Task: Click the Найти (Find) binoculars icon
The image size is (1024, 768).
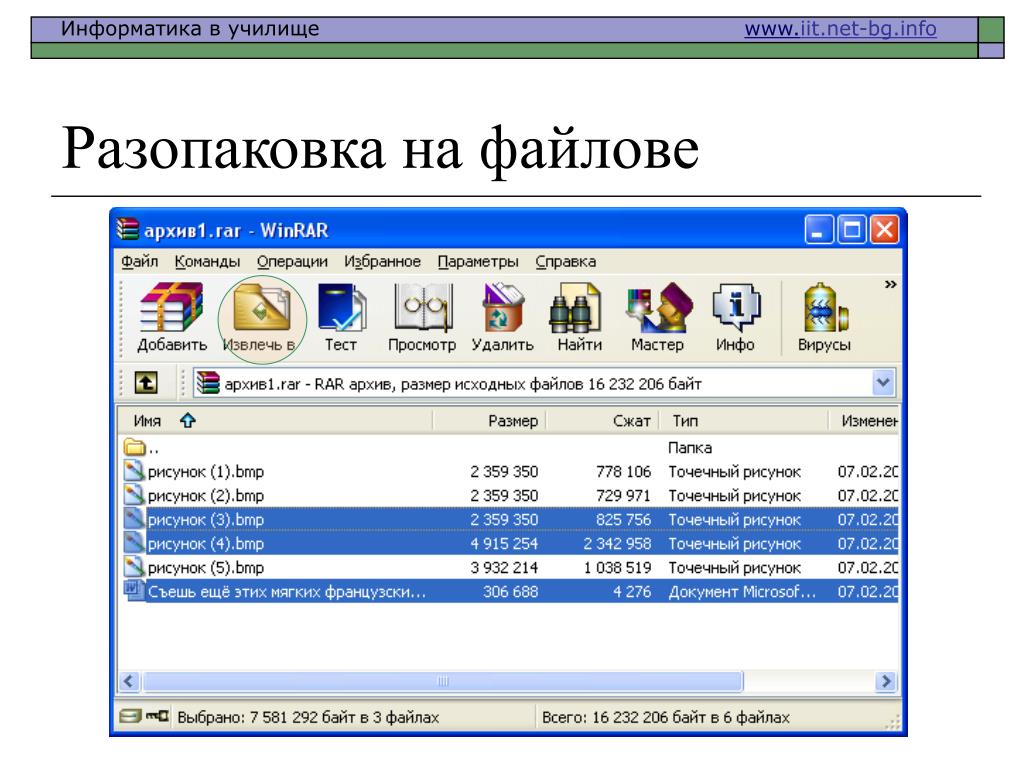Action: click(x=578, y=318)
